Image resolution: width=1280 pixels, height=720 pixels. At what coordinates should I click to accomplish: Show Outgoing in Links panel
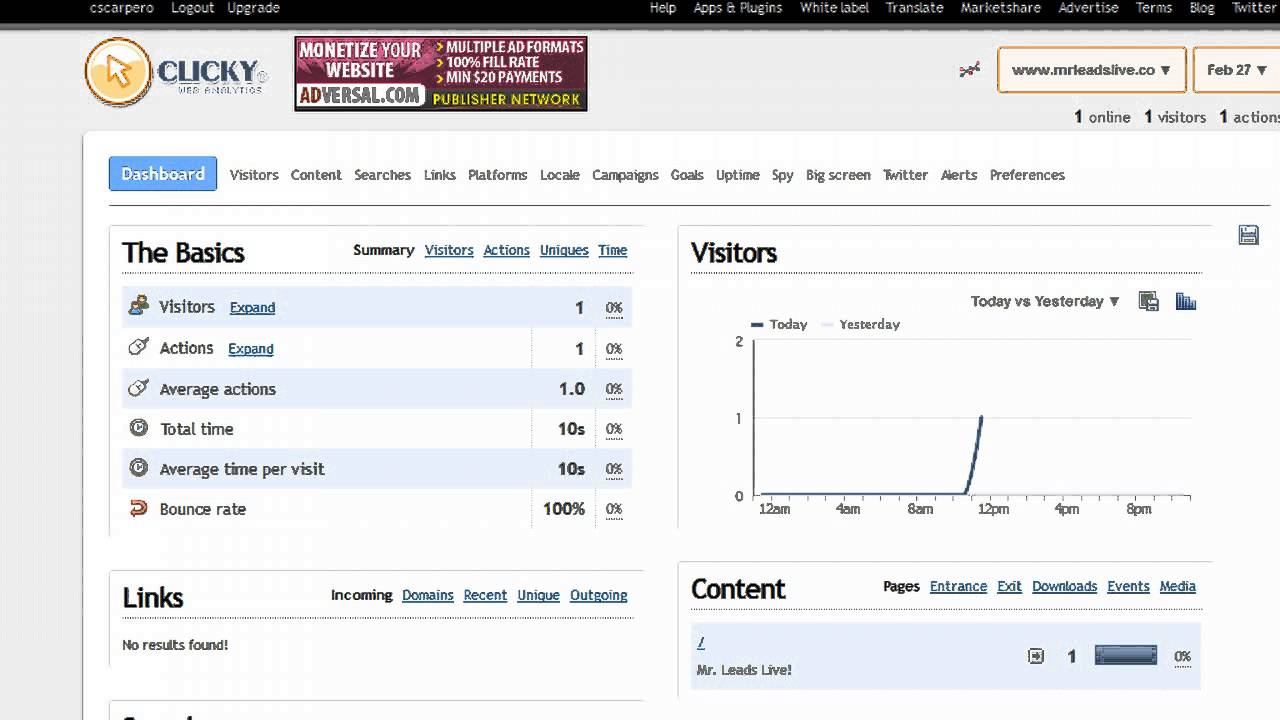599,595
